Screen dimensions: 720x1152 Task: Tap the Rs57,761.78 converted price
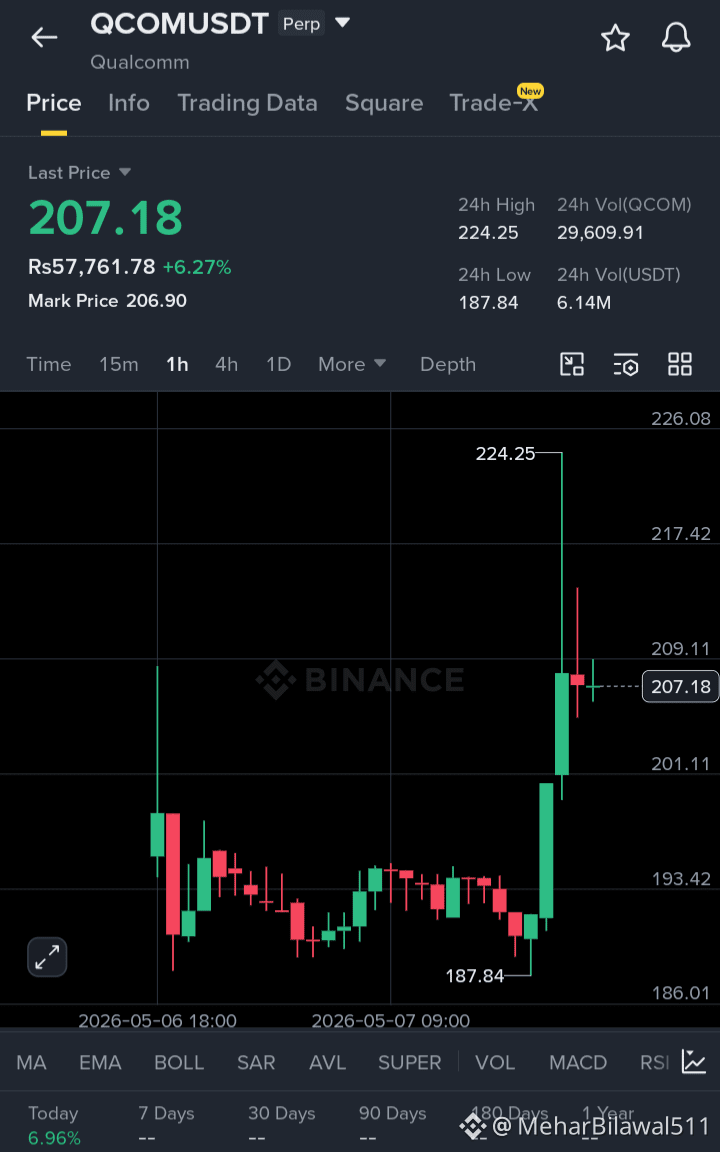coord(91,267)
